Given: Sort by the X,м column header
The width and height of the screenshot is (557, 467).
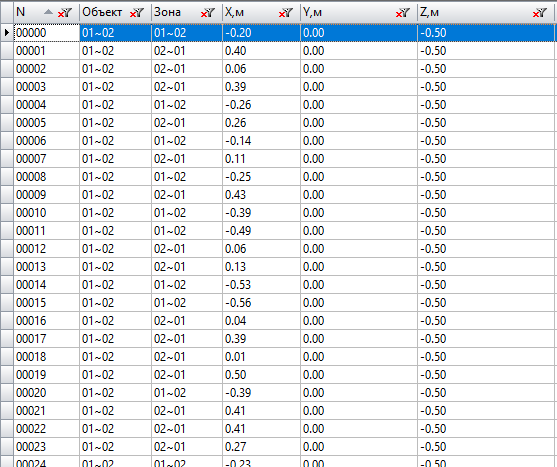Looking at the screenshot, I should tap(234, 12).
